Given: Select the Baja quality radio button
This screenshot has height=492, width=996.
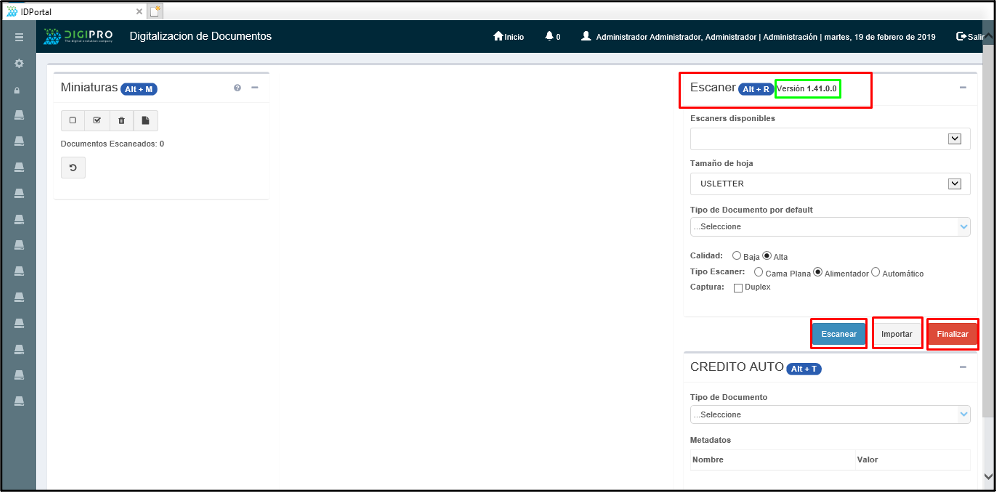Looking at the screenshot, I should pyautogui.click(x=737, y=256).
